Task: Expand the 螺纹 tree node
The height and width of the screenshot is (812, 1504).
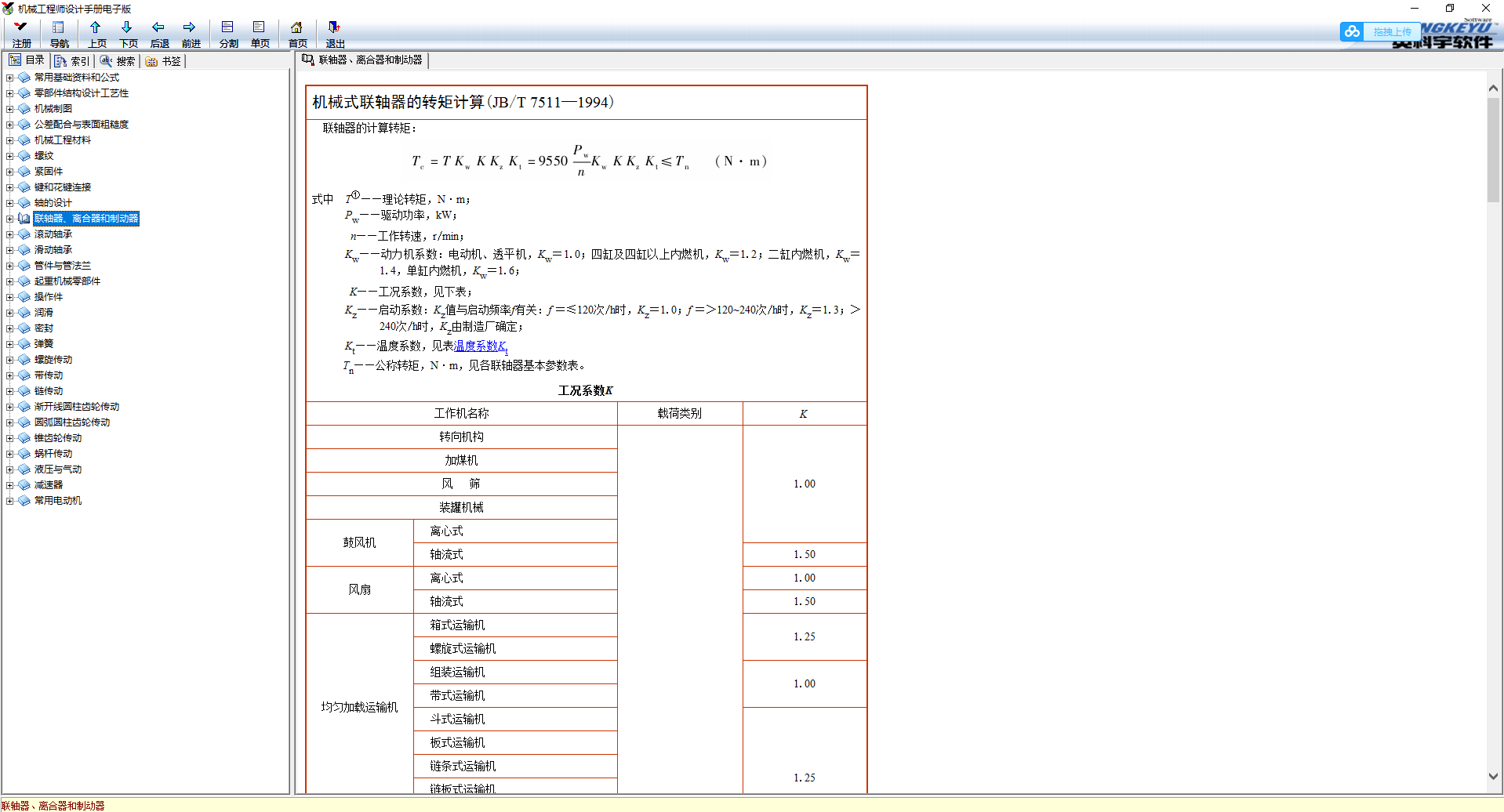Action: (x=10, y=156)
